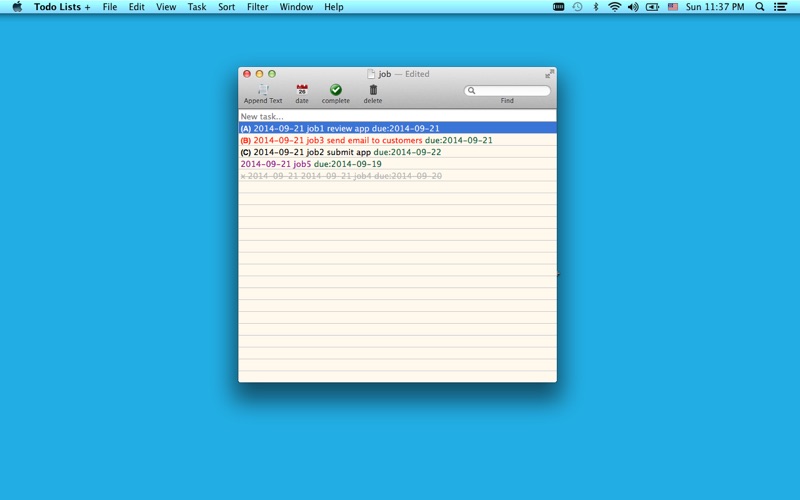Image resolution: width=800 pixels, height=500 pixels.
Task: Click the magnifier icon in Find field
Action: coord(471,90)
